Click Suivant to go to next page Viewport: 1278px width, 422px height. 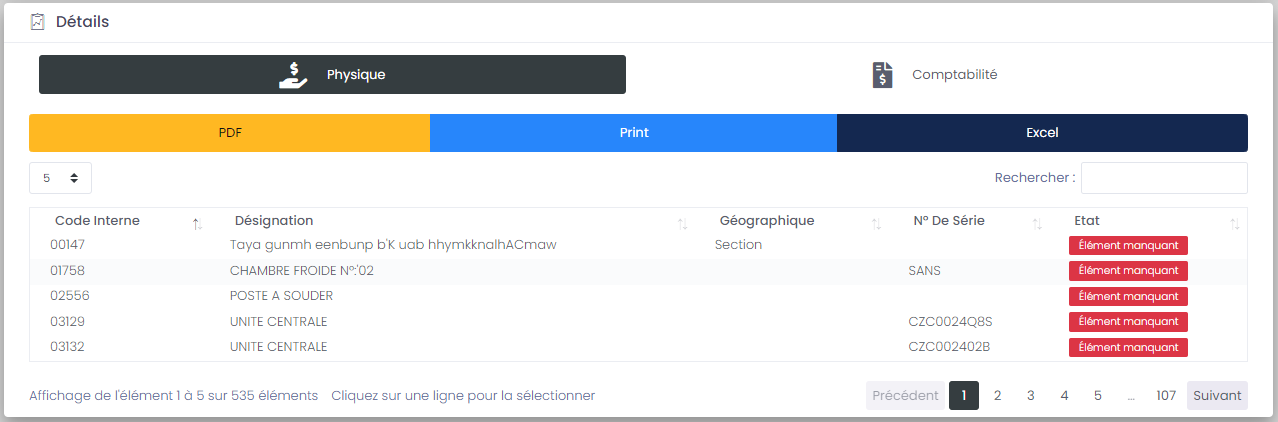[1217, 396]
